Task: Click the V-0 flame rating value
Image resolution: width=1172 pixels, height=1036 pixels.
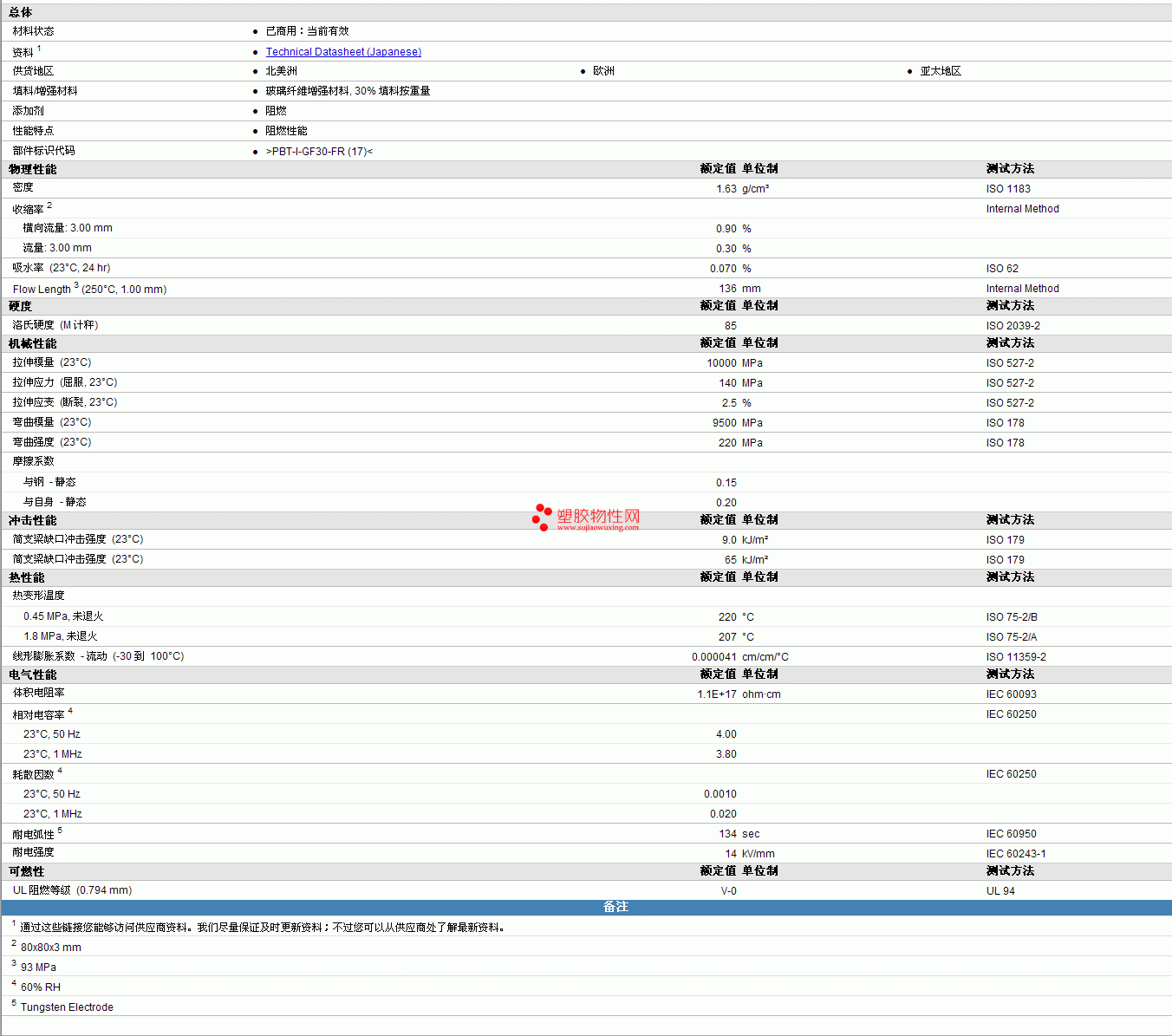Action: click(728, 891)
